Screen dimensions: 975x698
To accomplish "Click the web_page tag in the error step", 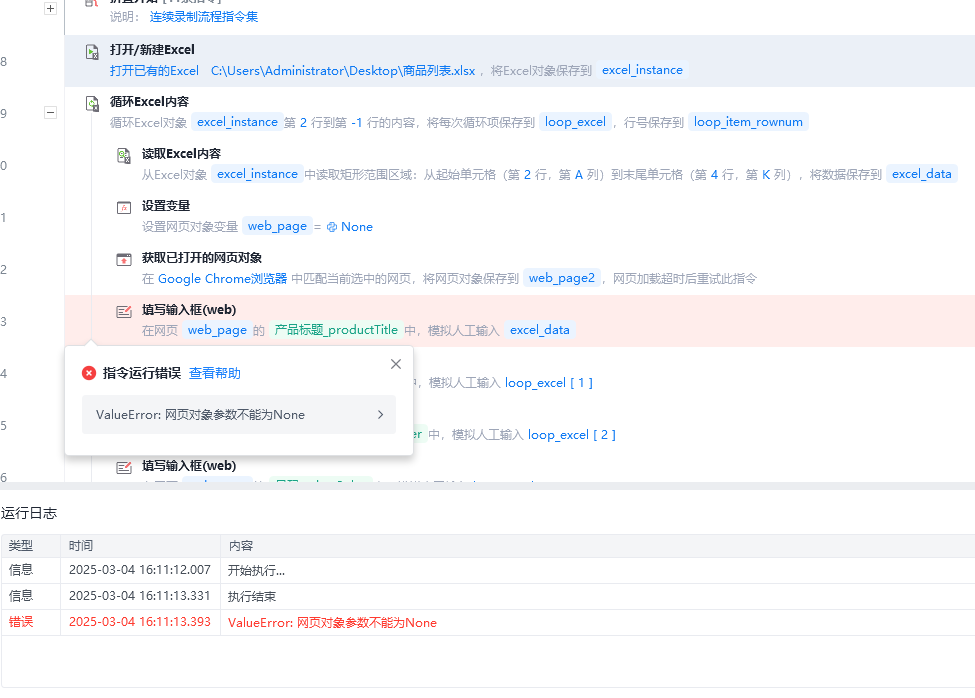I will click(x=217, y=330).
